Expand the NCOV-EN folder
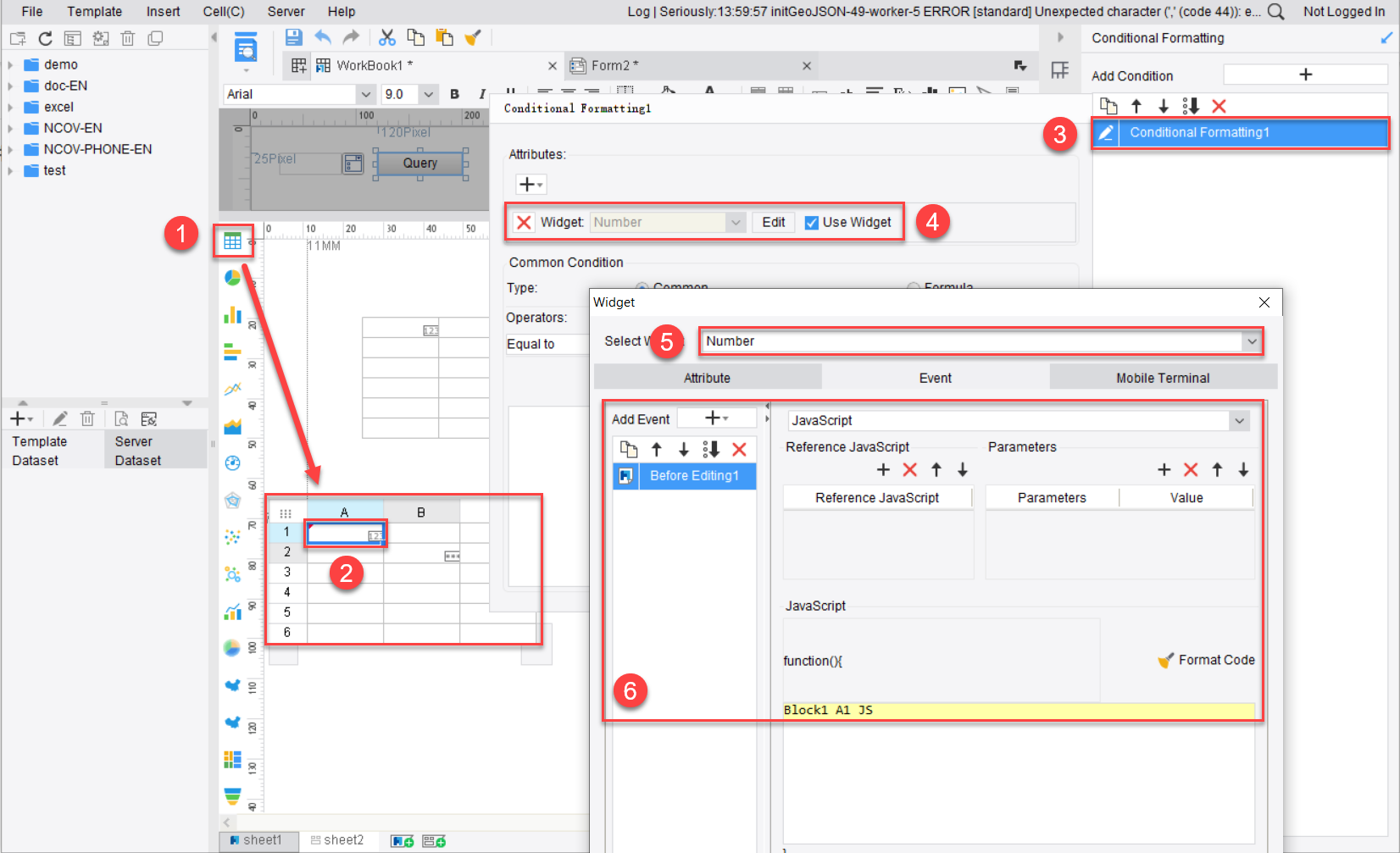1400x853 pixels. 10,128
